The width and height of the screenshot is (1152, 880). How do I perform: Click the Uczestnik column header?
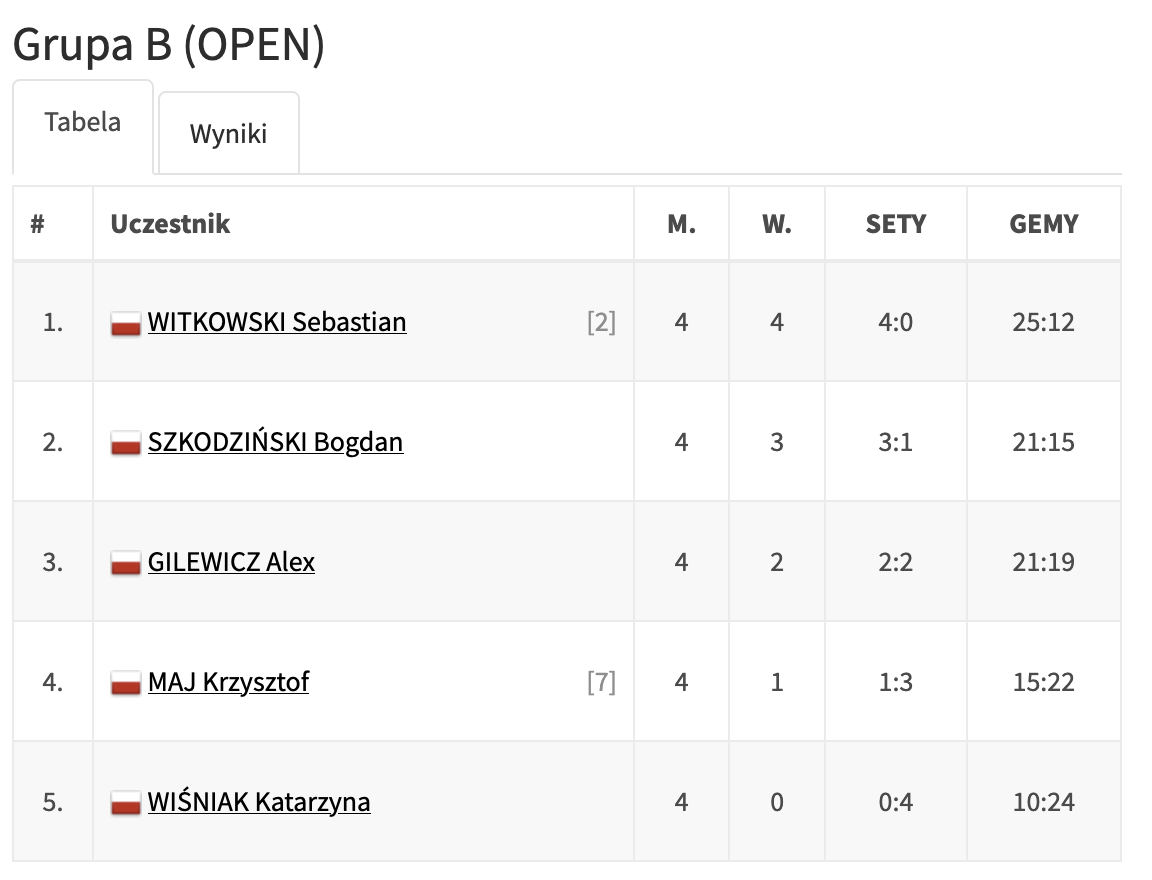[x=170, y=224]
